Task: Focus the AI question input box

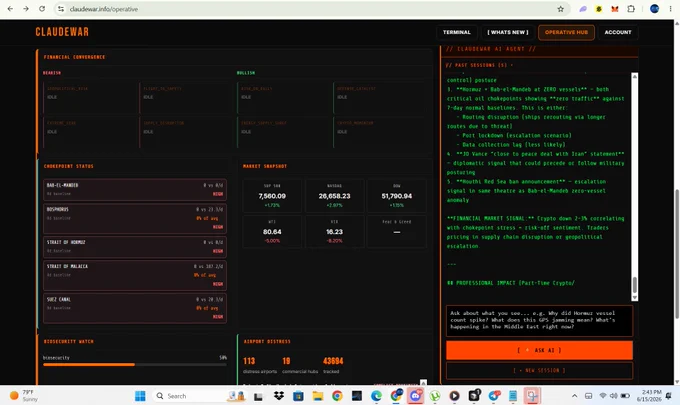Action: pyautogui.click(x=539, y=320)
